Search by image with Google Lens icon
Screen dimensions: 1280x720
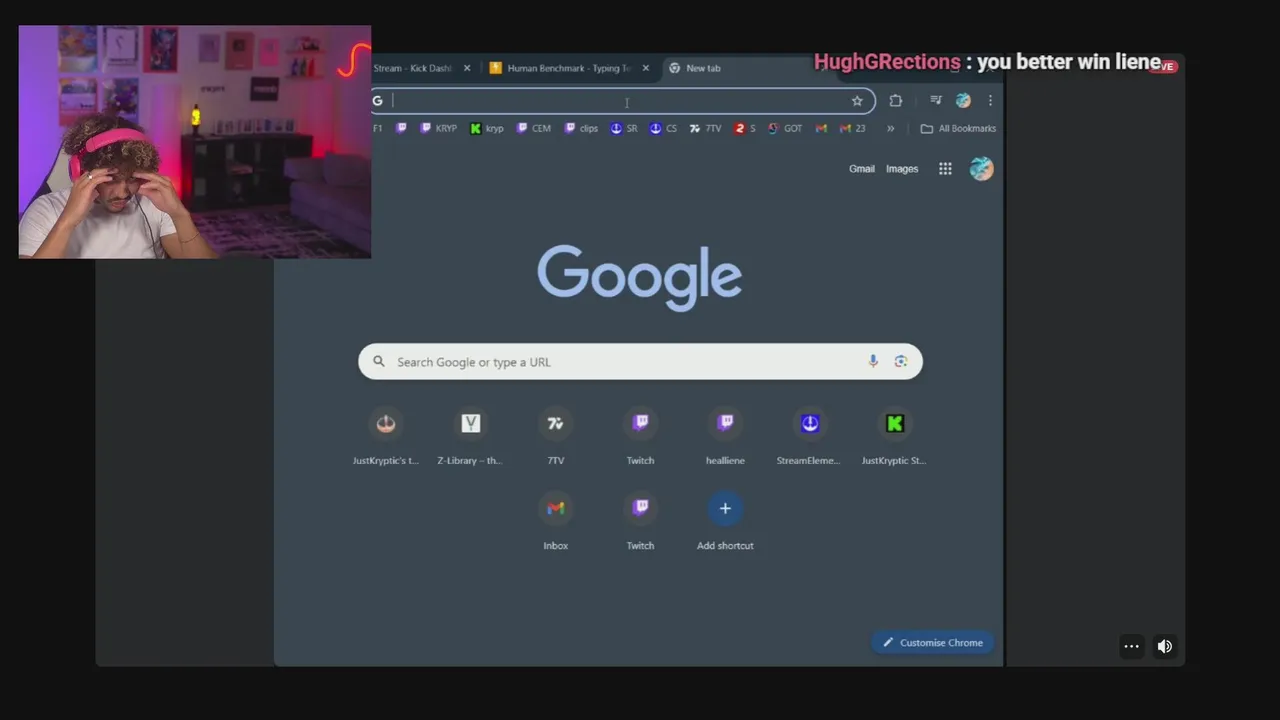(x=901, y=362)
